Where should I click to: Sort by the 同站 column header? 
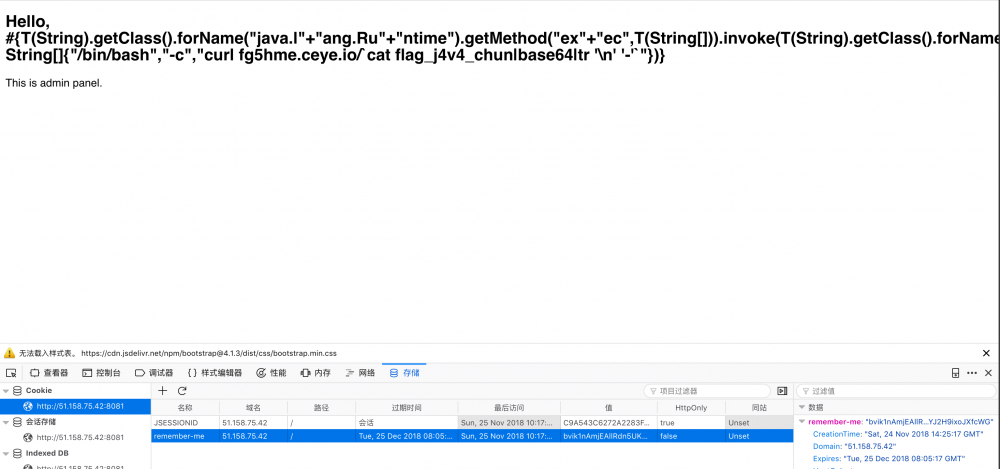[x=759, y=408]
